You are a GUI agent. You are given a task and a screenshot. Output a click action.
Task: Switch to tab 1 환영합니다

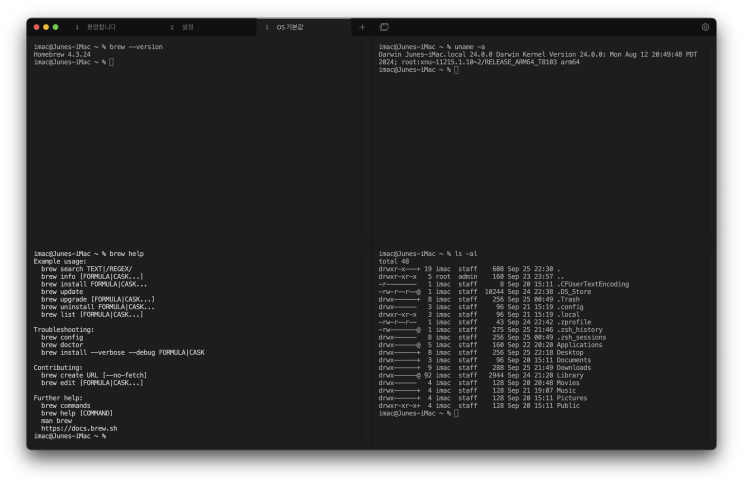pyautogui.click(x=114, y=27)
